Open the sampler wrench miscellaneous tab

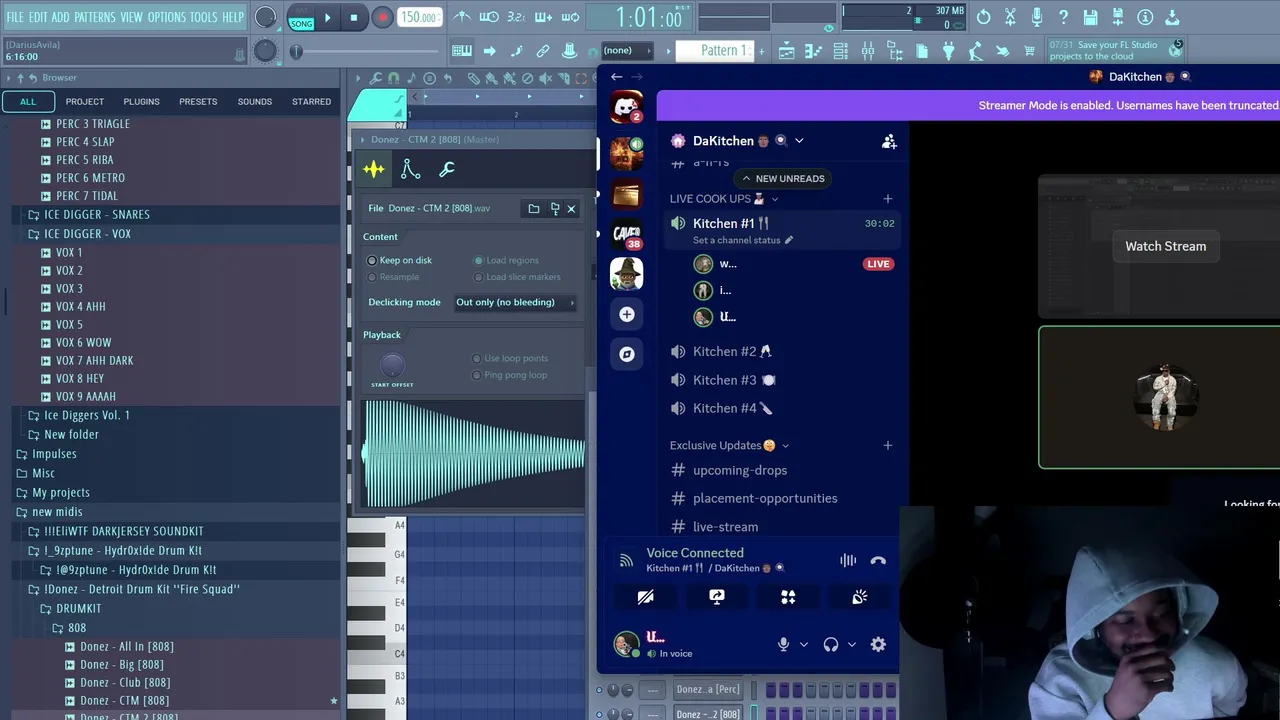(x=447, y=169)
